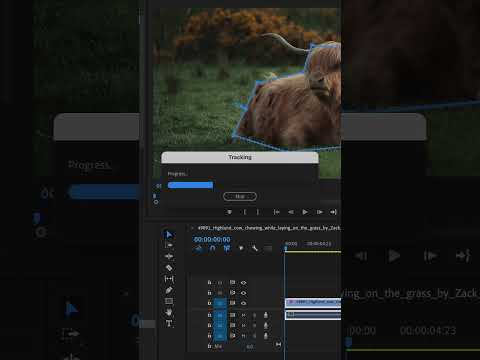Screen dimensions: 480x360
Task: Toggle insert sequences as nests button
Action: 199,248
